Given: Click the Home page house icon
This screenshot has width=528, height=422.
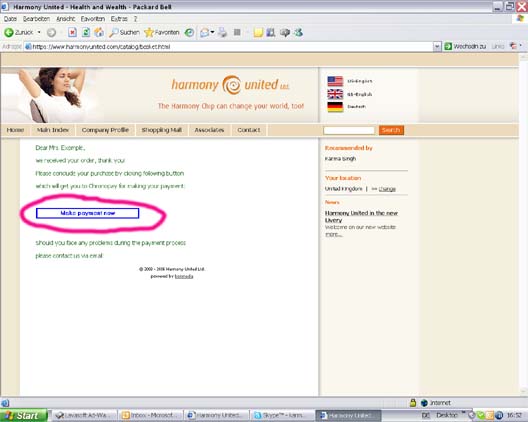Looking at the screenshot, I should coord(99,32).
